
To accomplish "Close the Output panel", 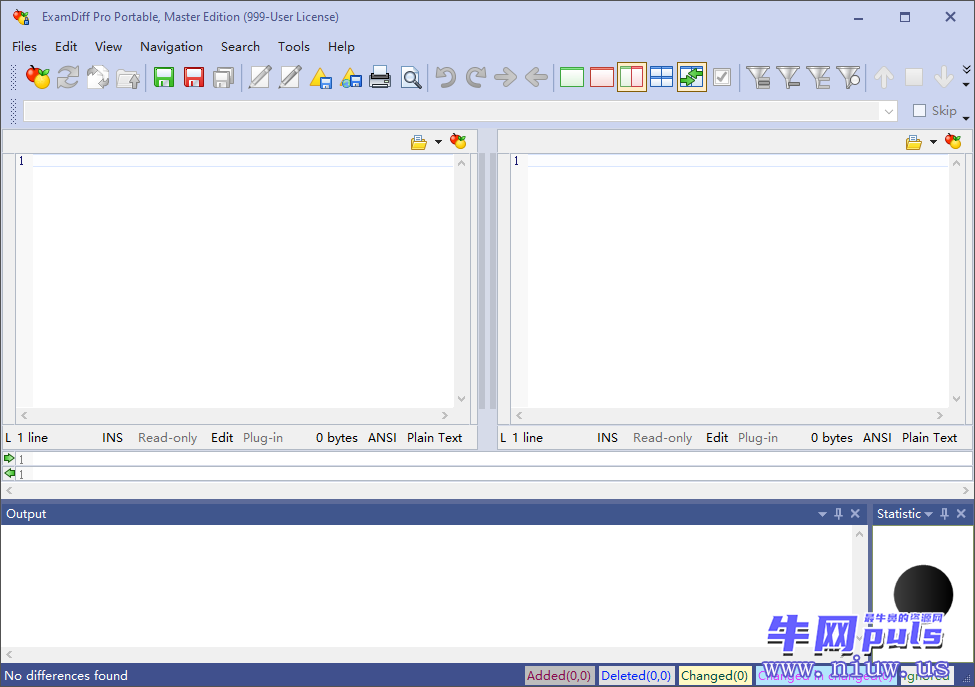I will coord(855,514).
